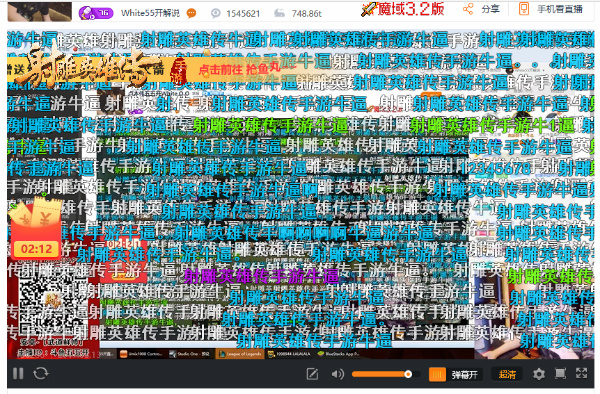Open the 魔域3.2版 ad link
Viewport: 600px width, 394px height.
pyautogui.click(x=403, y=9)
